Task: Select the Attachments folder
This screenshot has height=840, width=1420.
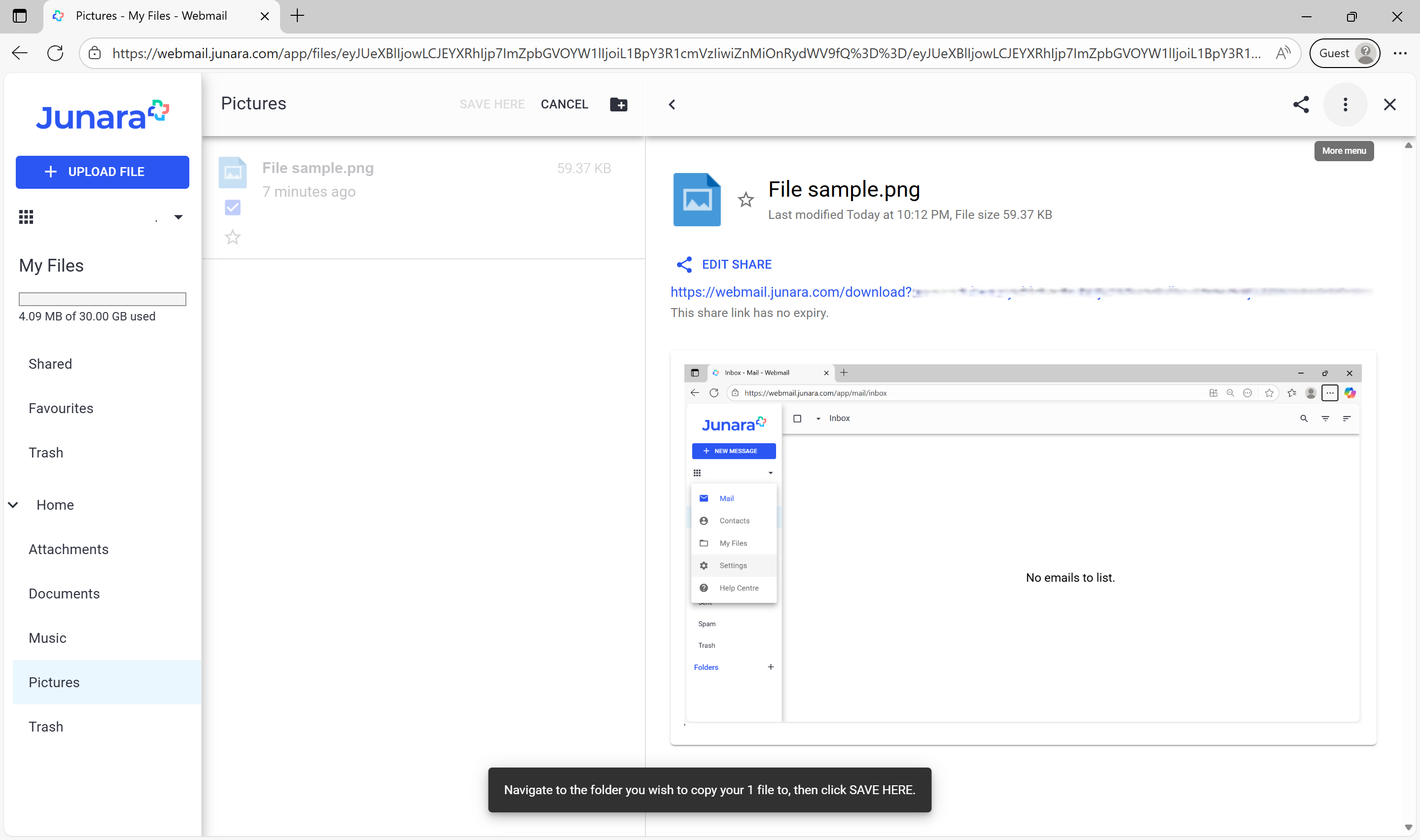Action: [69, 550]
